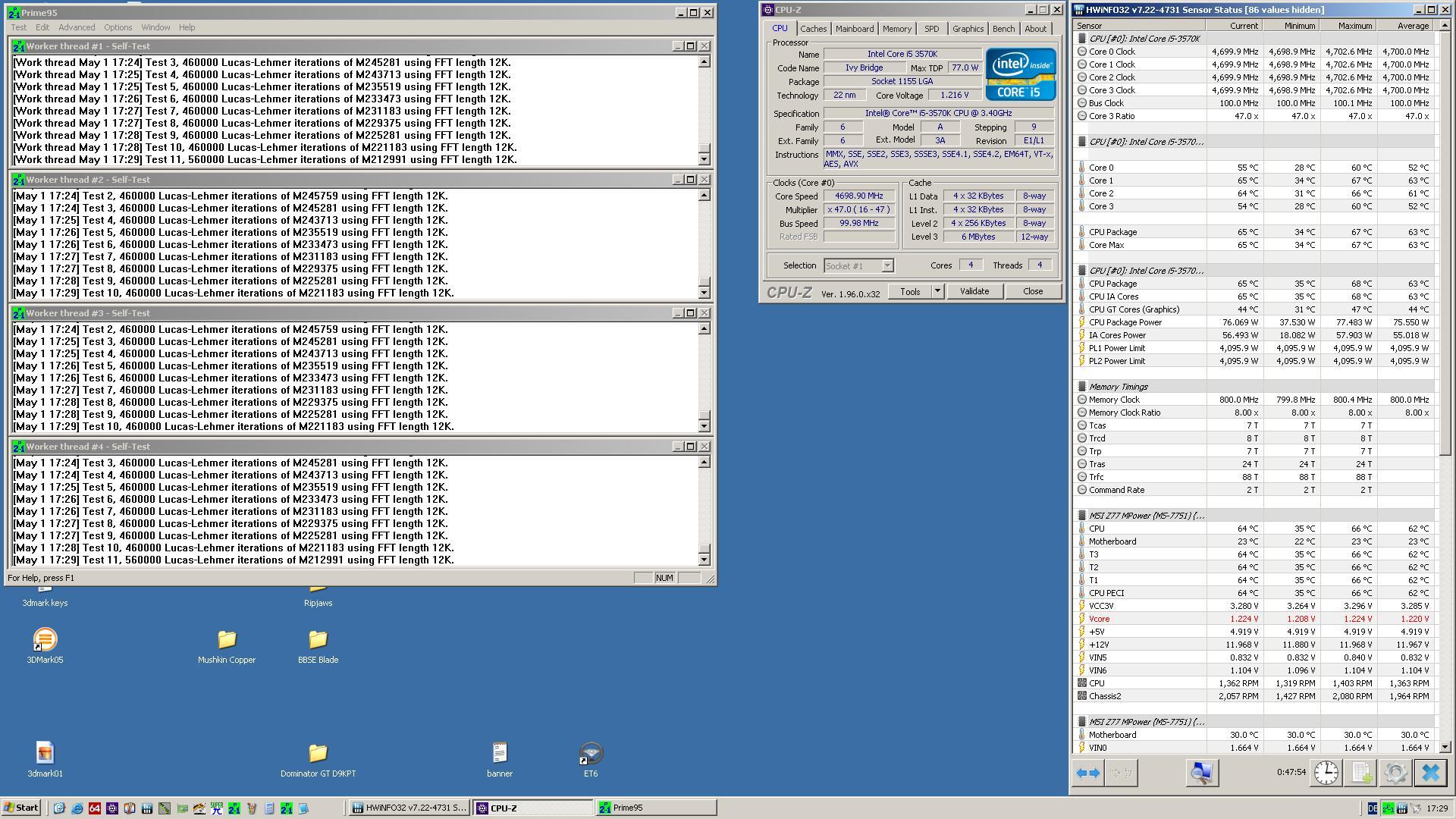Click scroll down arrow in HWiNFO sensor list
1456x819 pixels.
[1445, 747]
